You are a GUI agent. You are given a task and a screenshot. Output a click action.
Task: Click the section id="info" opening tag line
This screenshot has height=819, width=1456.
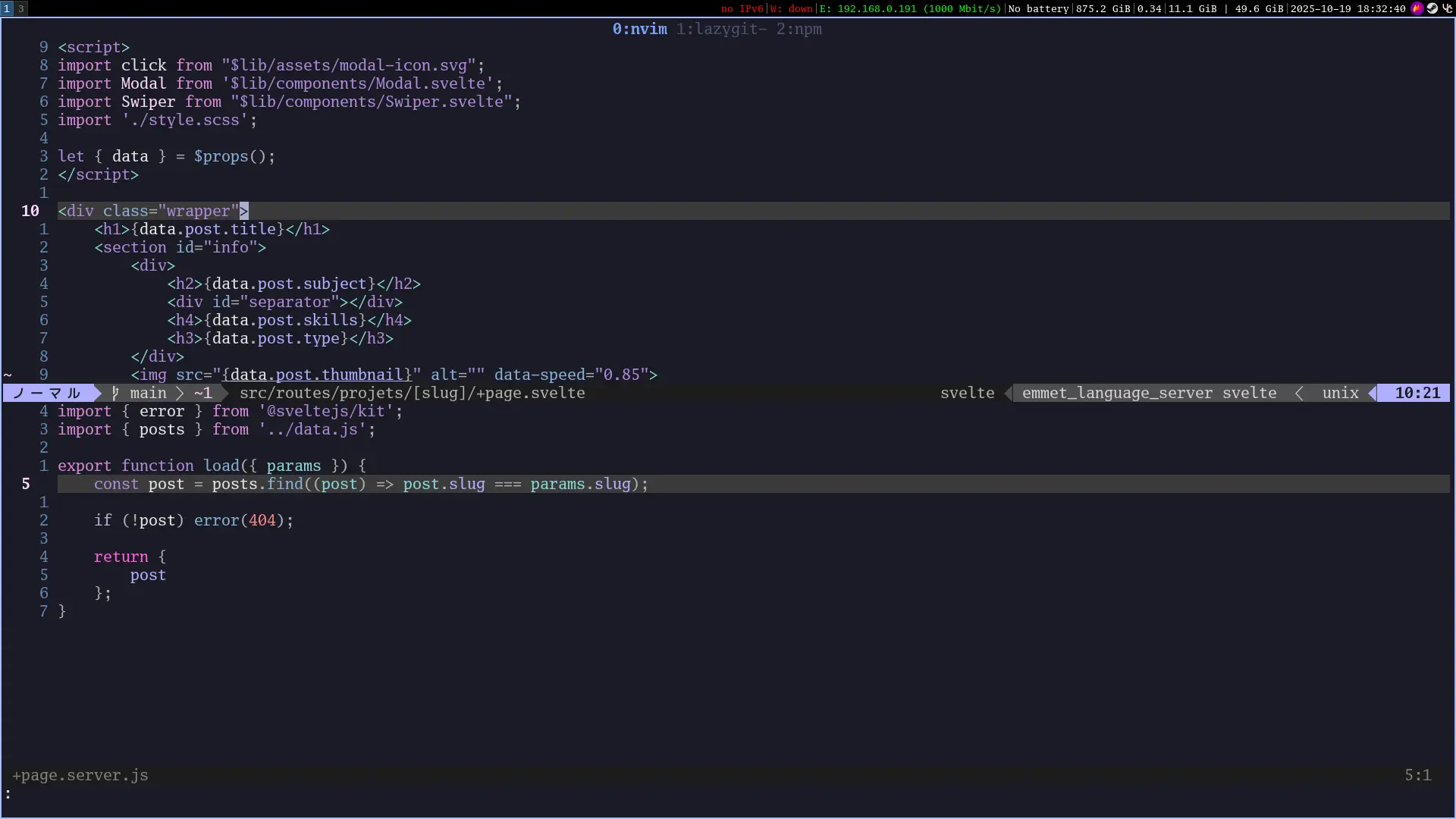click(x=180, y=247)
